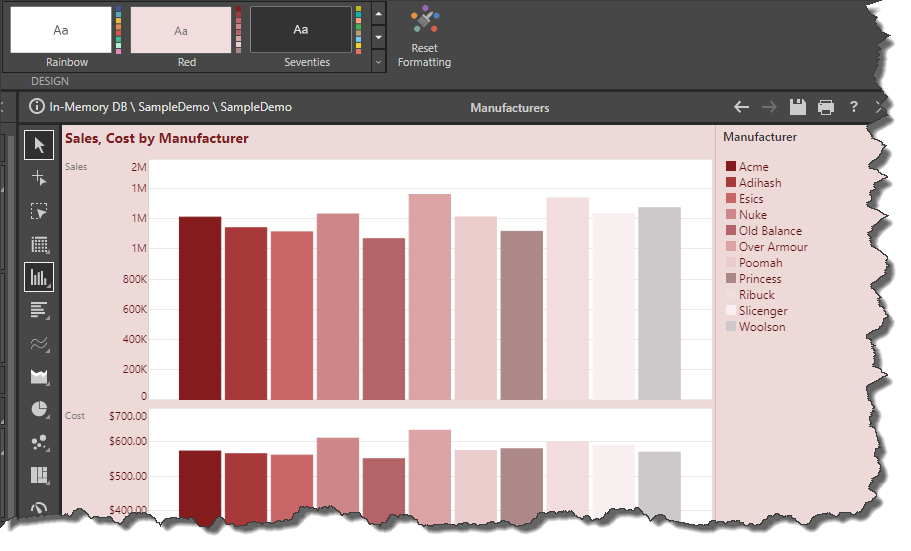Go back using the left arrow
The height and width of the screenshot is (551, 911).
(741, 107)
